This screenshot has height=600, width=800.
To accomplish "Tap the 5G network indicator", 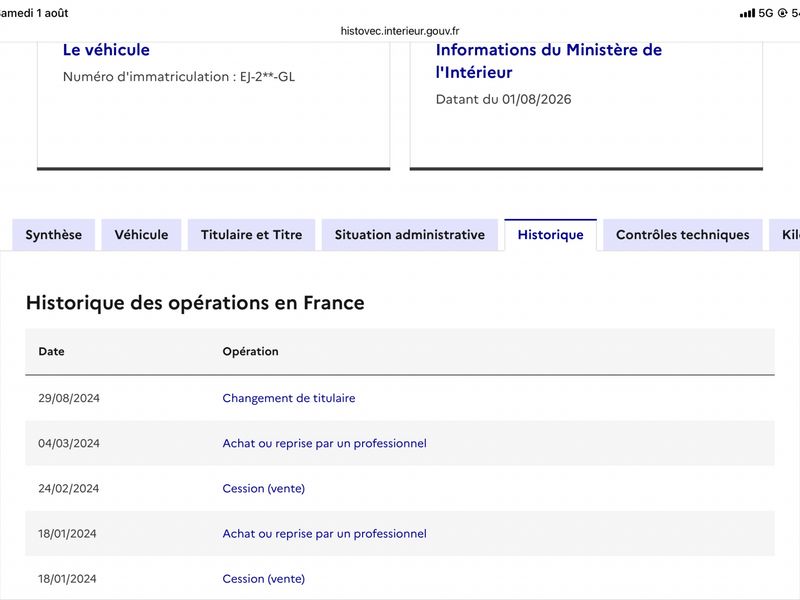I will (766, 13).
